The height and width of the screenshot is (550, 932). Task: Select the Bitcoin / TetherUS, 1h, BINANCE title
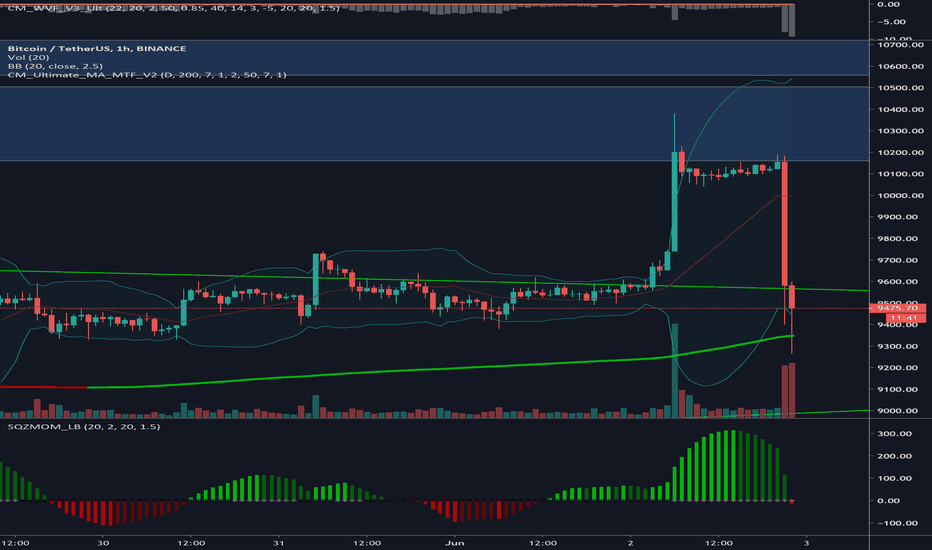pyautogui.click(x=97, y=48)
